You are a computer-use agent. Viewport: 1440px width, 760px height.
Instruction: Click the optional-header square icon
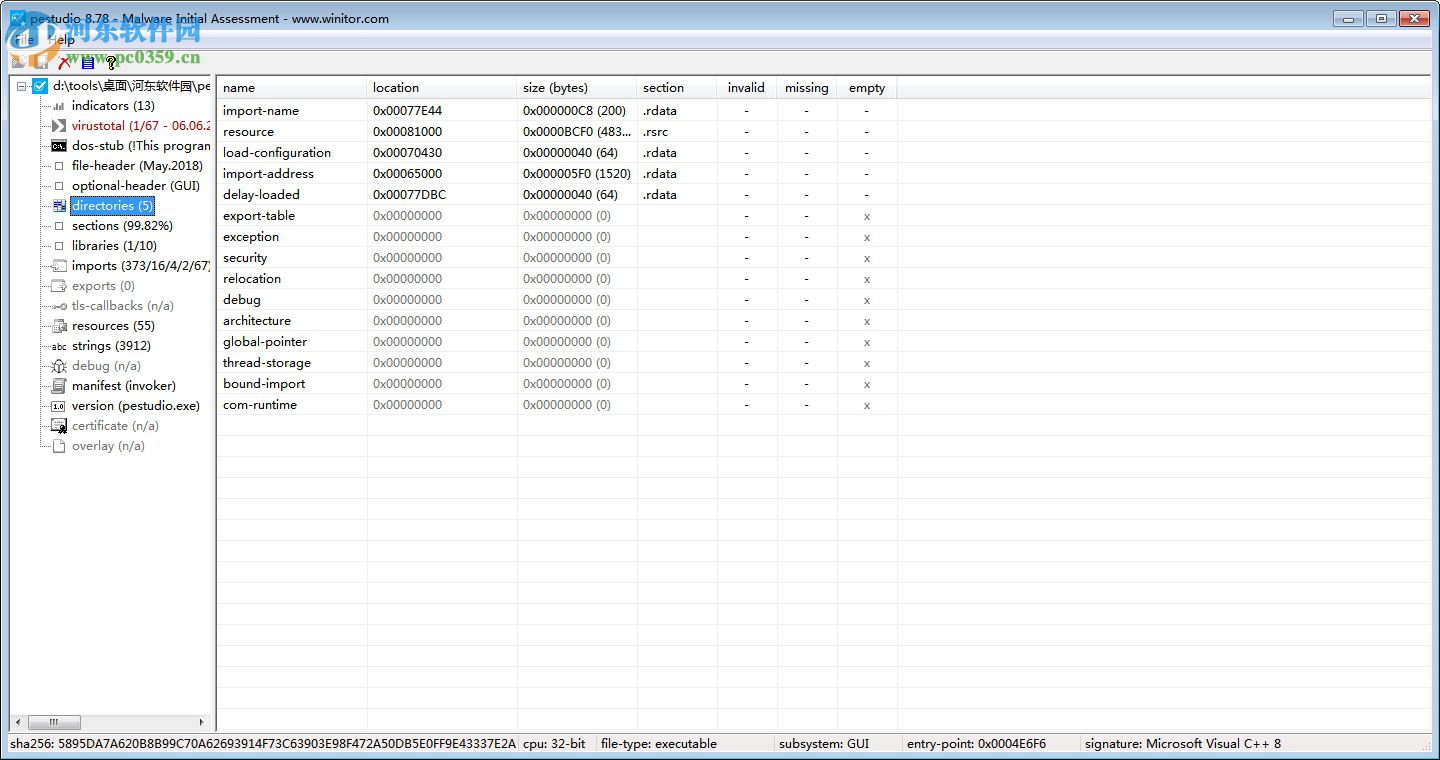(x=58, y=186)
